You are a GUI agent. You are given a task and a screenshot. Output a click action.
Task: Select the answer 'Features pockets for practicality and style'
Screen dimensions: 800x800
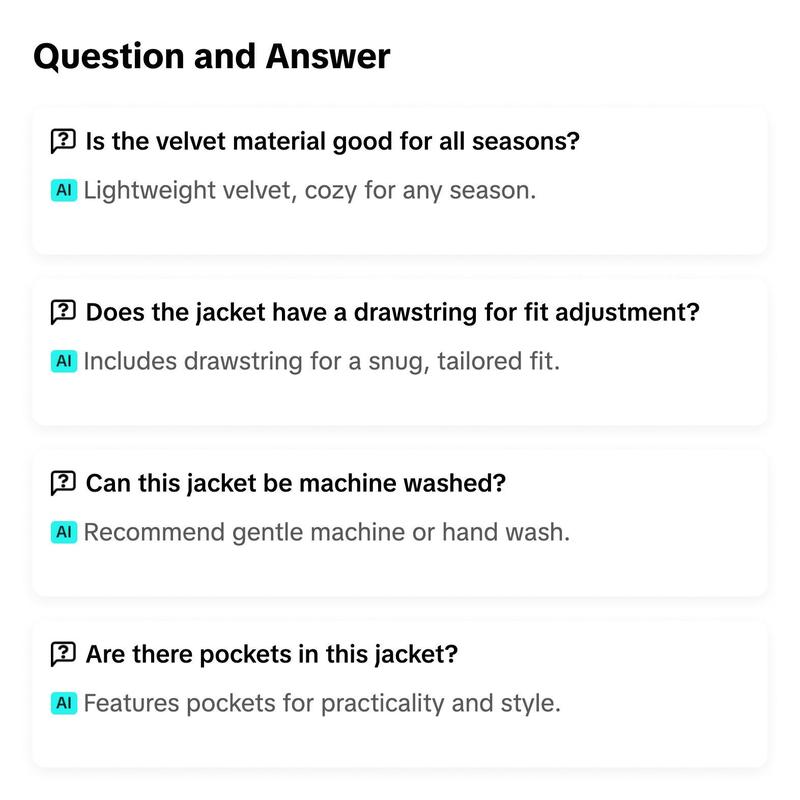tap(322, 704)
